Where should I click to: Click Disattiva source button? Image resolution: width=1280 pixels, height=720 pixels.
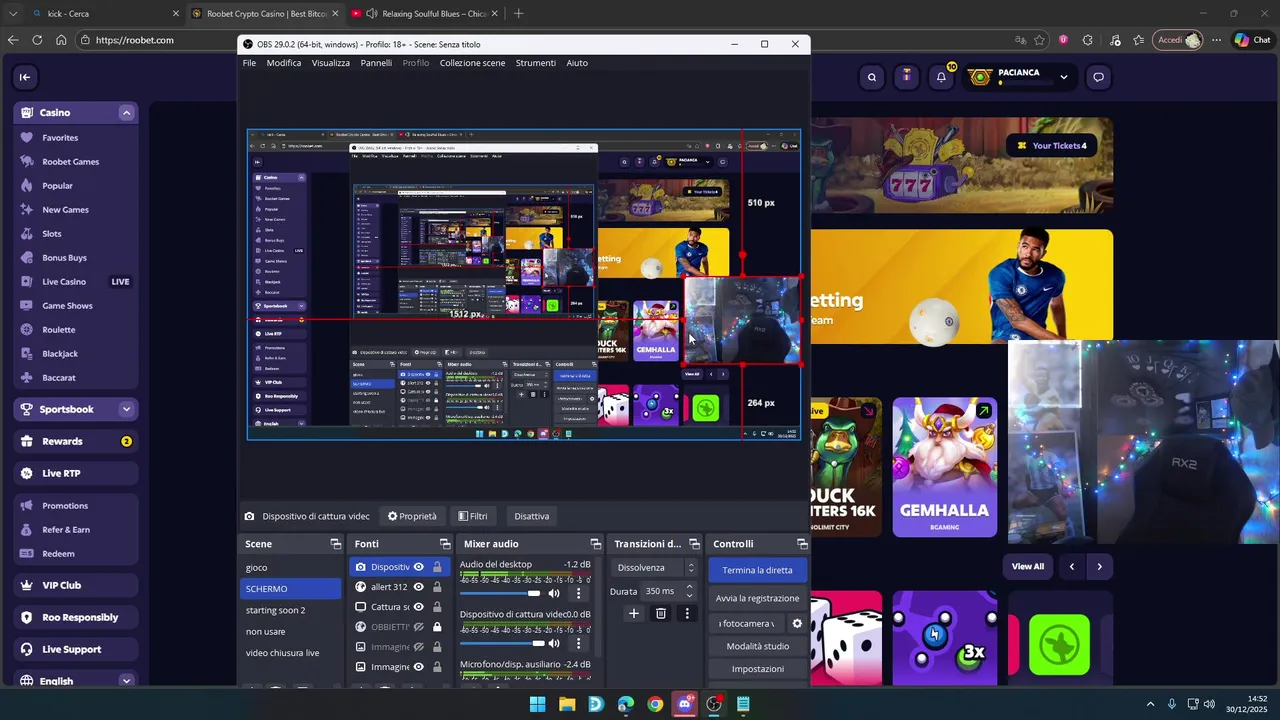click(x=531, y=516)
